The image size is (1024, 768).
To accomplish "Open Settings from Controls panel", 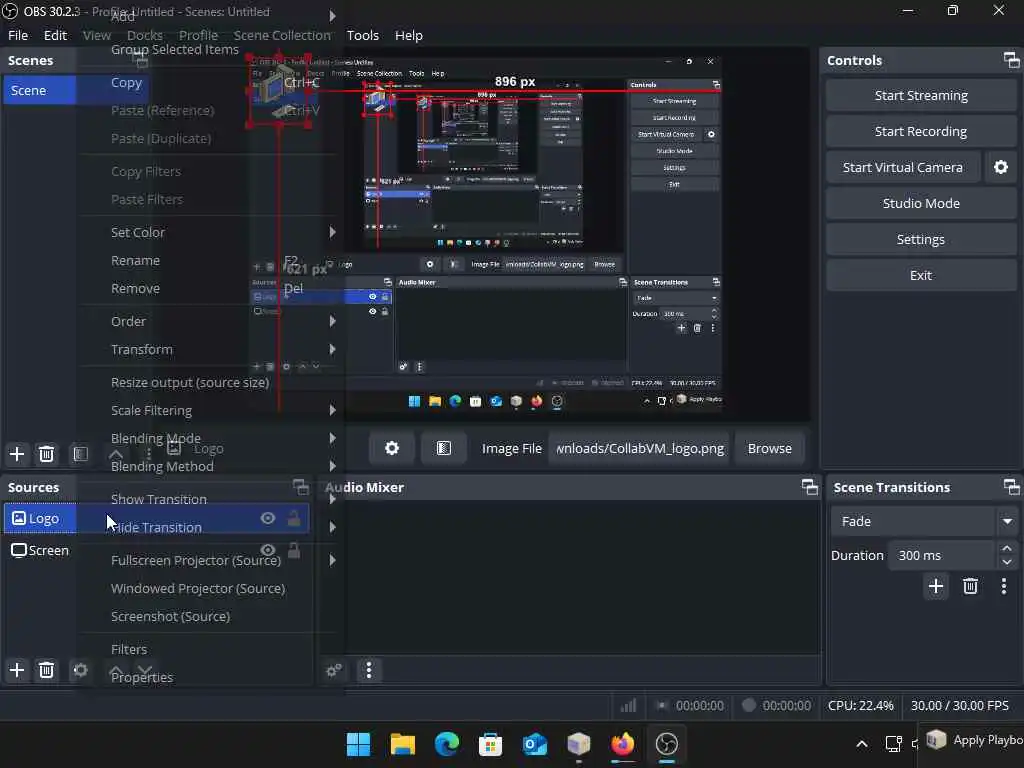I will tap(921, 239).
